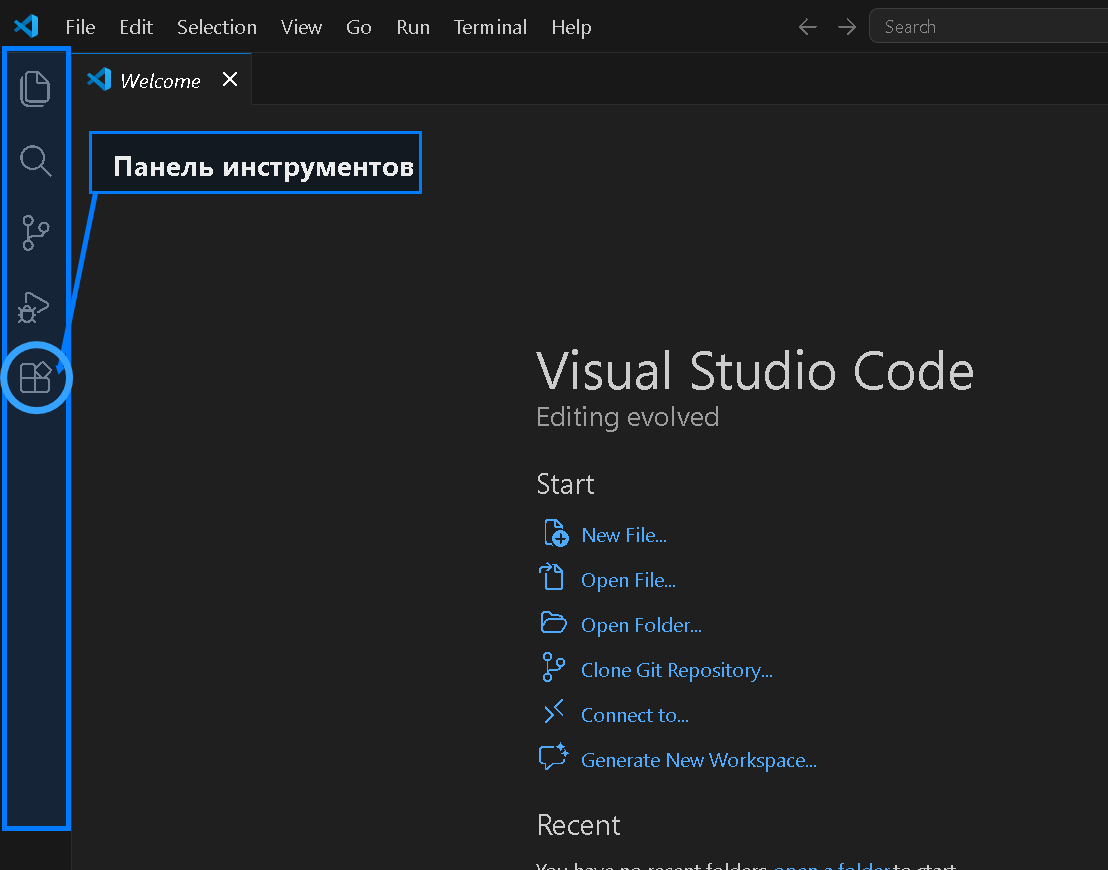Screen dimensions: 1108x870
Task: Open the File menu
Action: 80,27
